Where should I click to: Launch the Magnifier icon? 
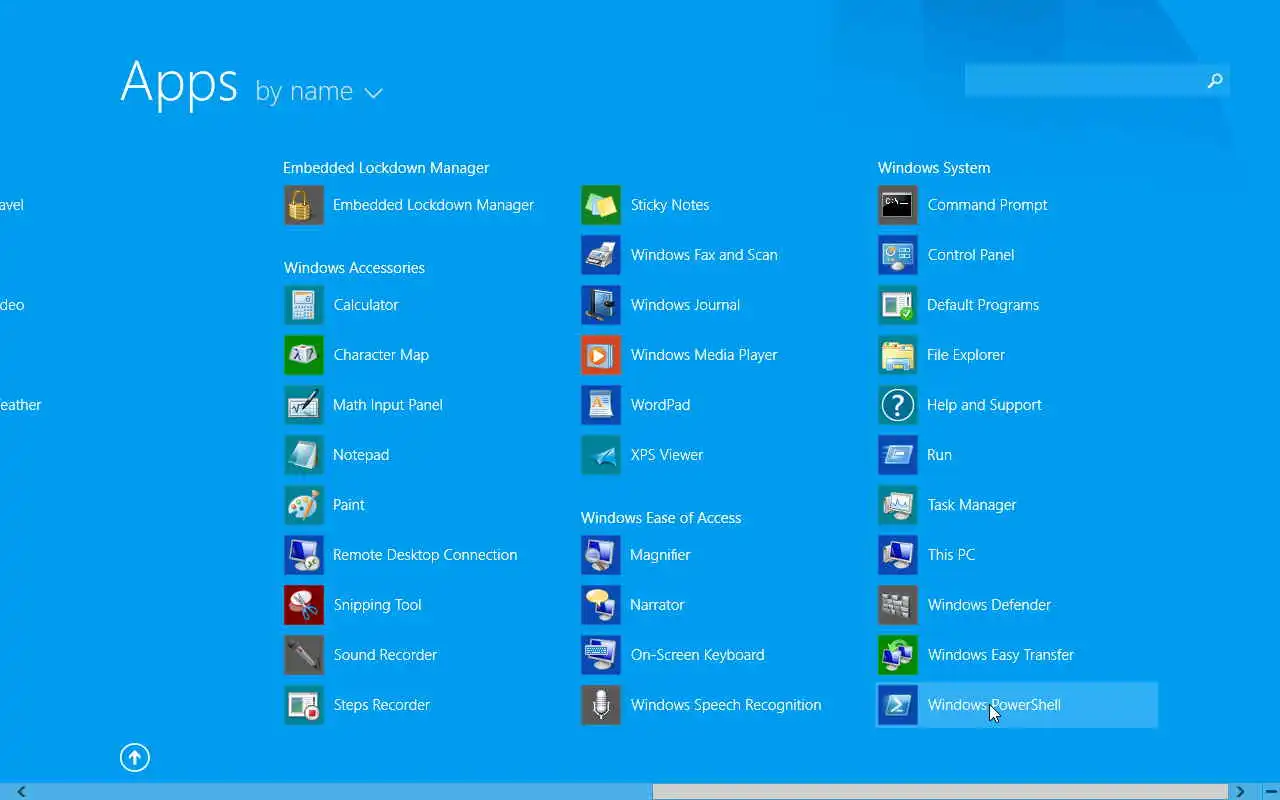pos(601,555)
